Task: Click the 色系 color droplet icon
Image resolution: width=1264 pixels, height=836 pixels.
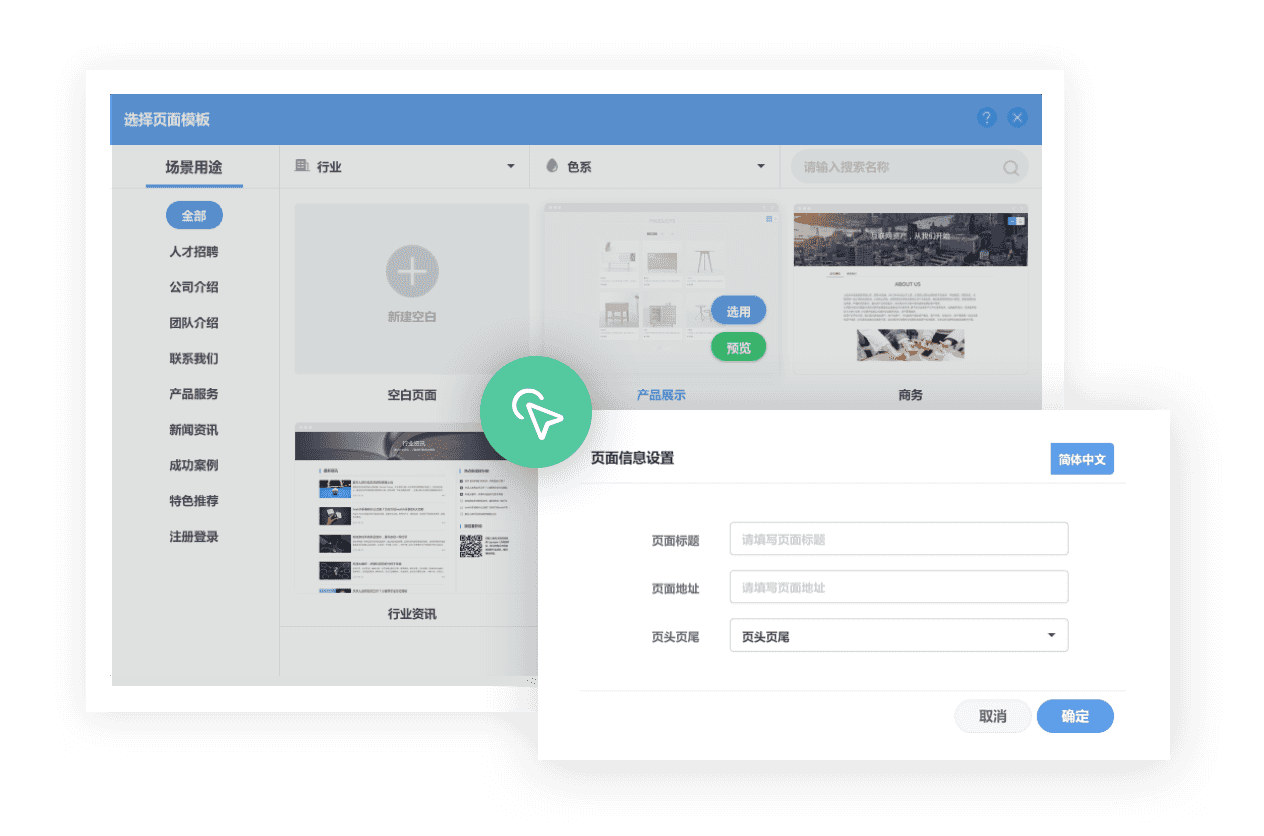Action: (552, 166)
